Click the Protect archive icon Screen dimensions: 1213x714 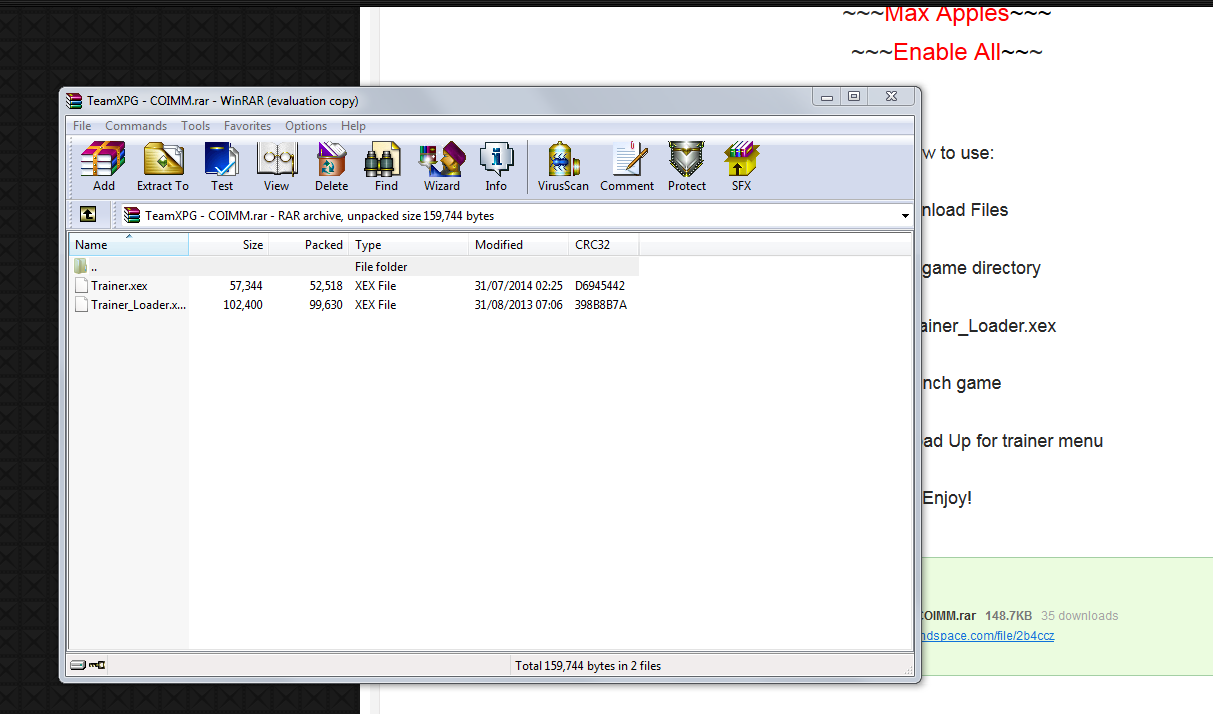687,166
